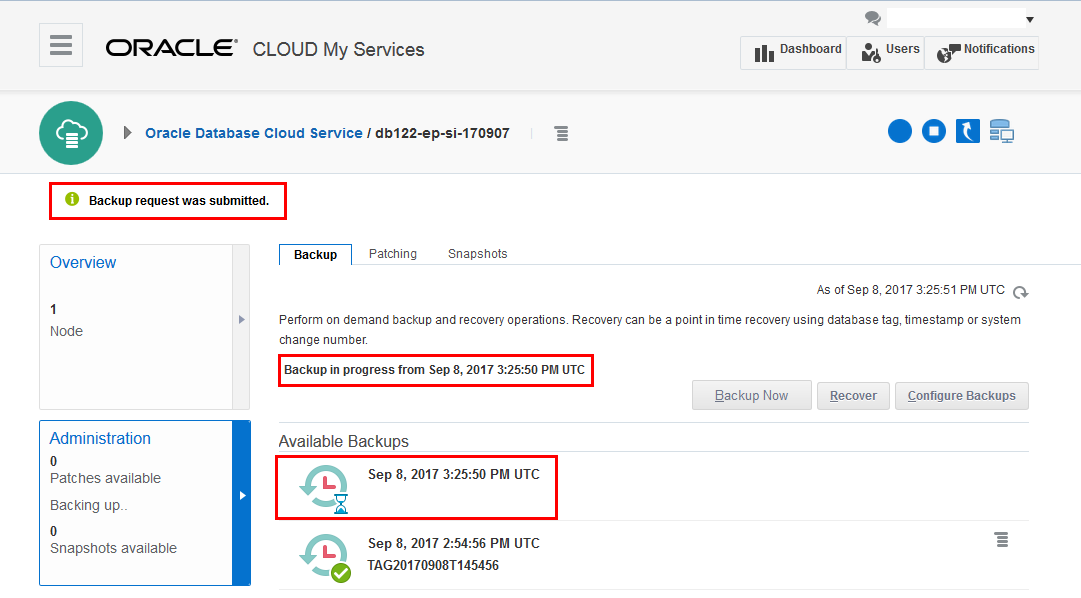Expand the breadcrumb triangle before Oracle Database Cloud Service
Image resolution: width=1081 pixels, height=598 pixels.
point(128,133)
